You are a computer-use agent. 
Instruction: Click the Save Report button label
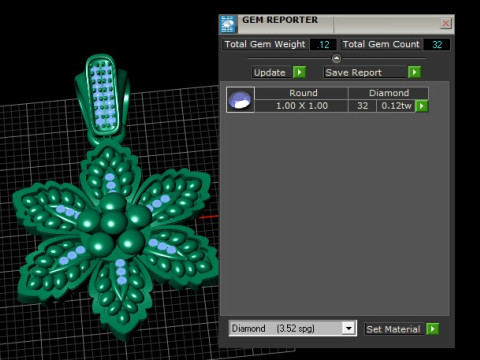365,72
